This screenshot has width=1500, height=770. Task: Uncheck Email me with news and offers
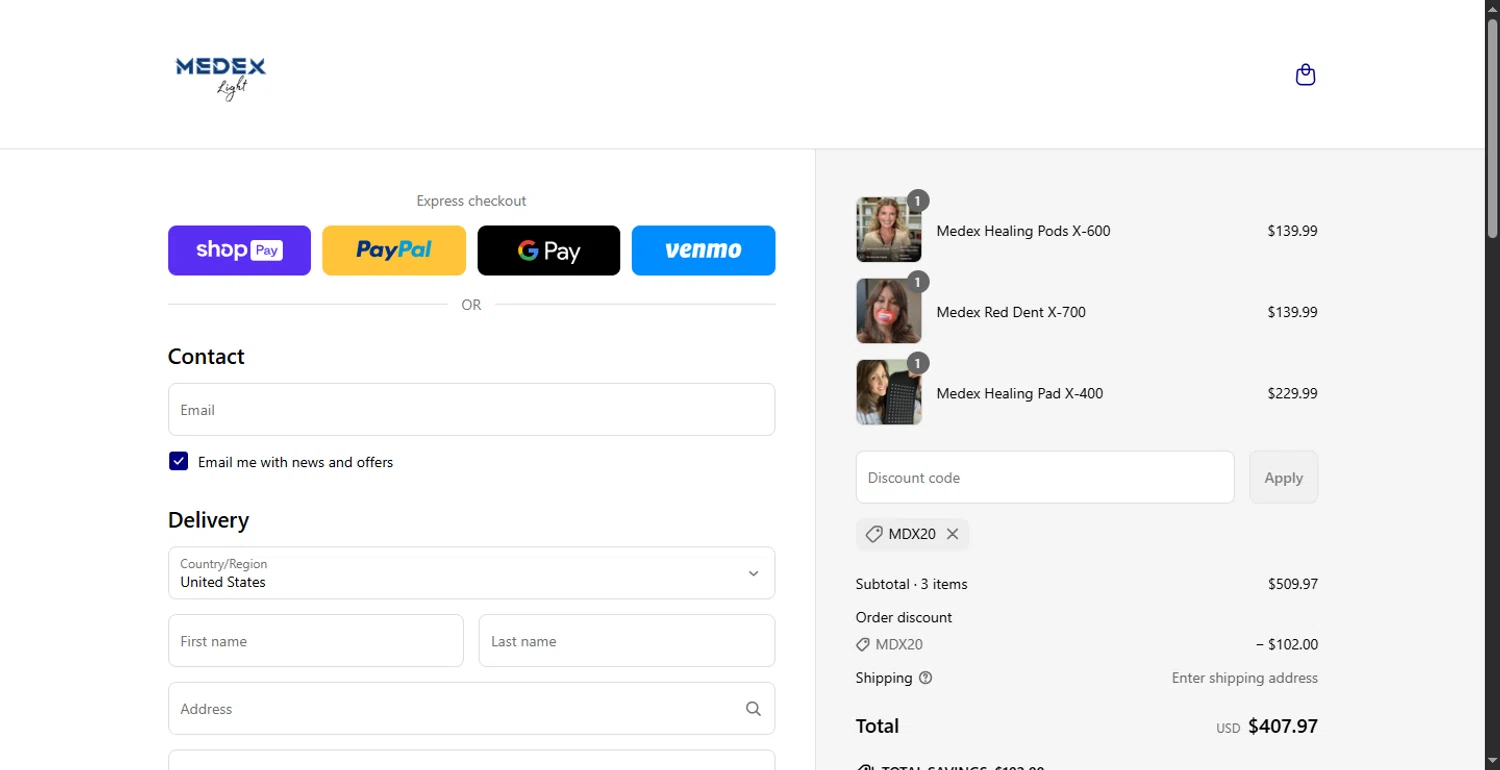(x=178, y=461)
